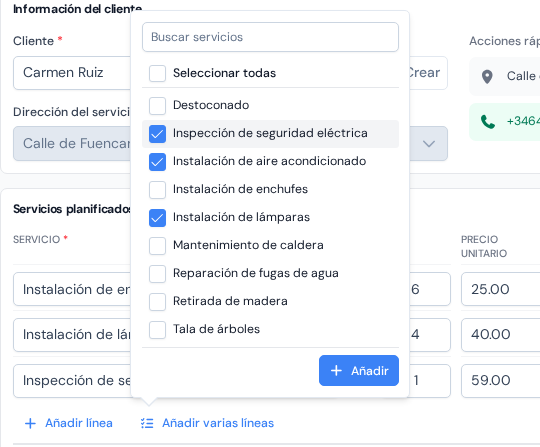Uncheck Instalación de aire acondicionado

157,162
